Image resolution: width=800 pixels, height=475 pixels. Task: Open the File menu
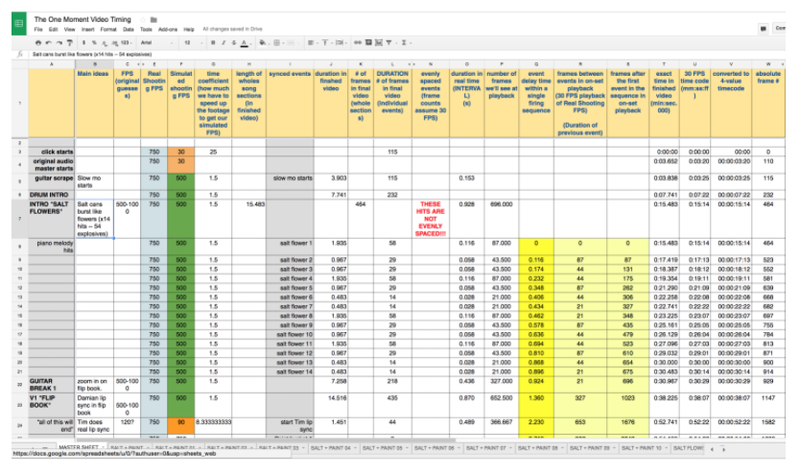(38, 30)
